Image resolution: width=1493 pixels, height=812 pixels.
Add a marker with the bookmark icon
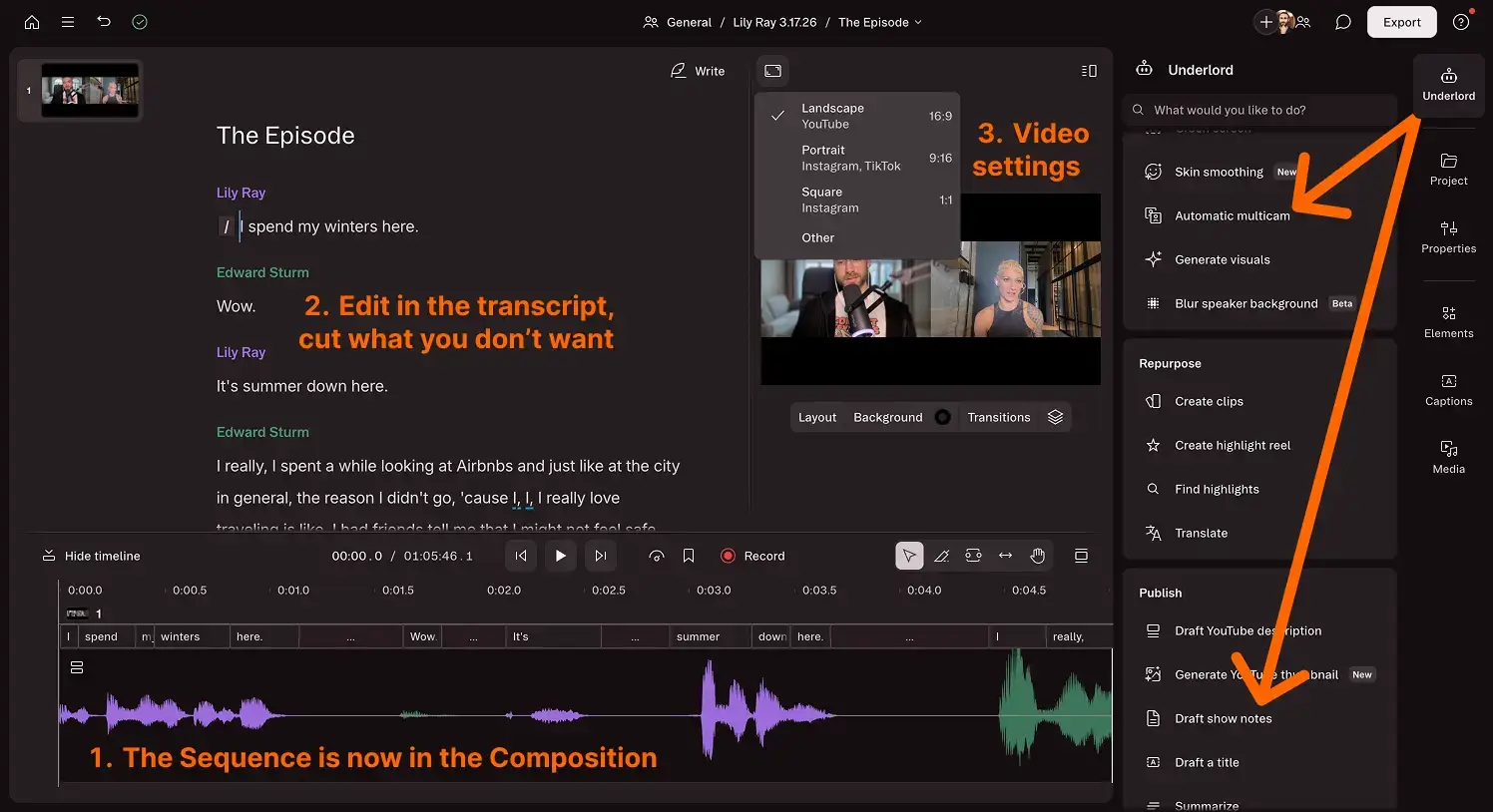pos(689,556)
